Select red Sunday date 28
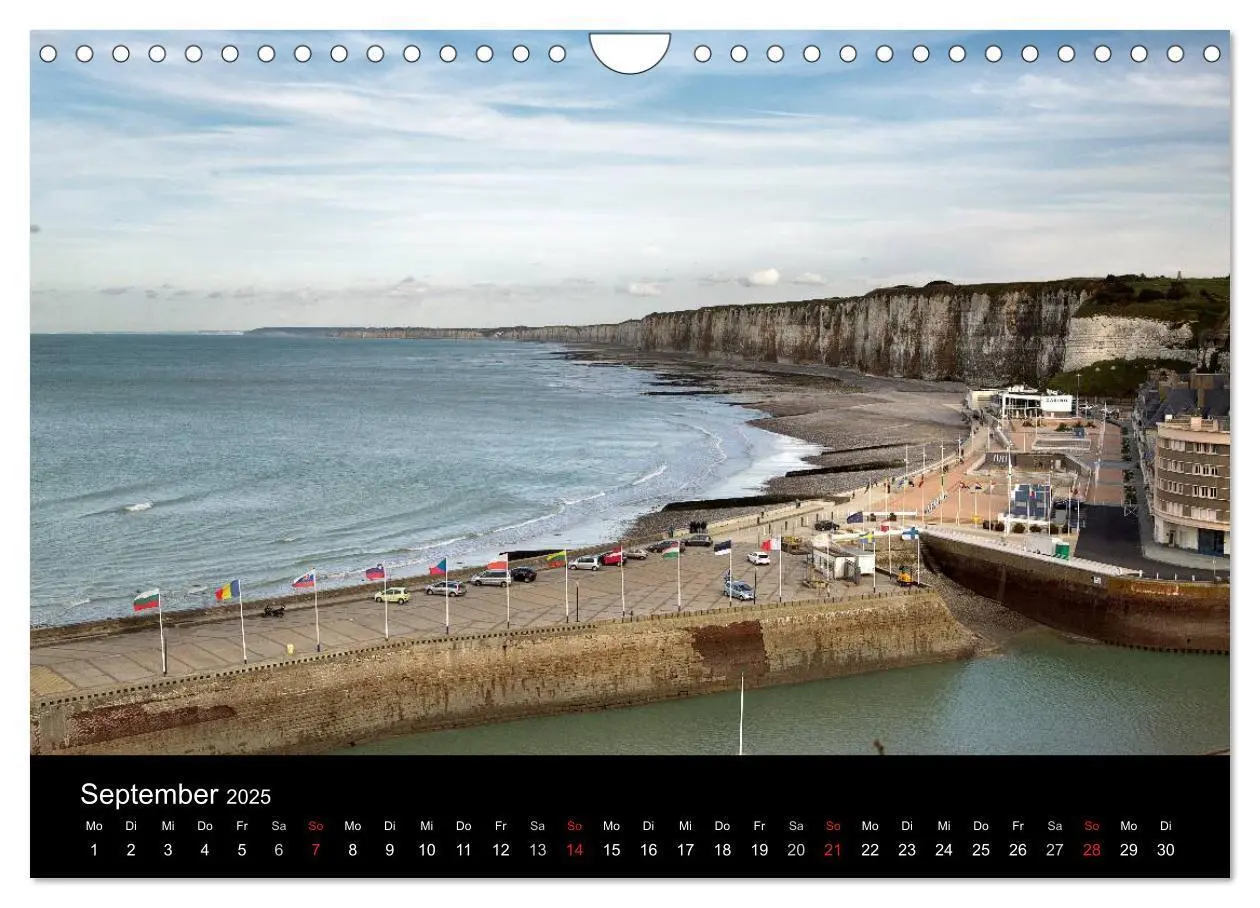 1092,850
